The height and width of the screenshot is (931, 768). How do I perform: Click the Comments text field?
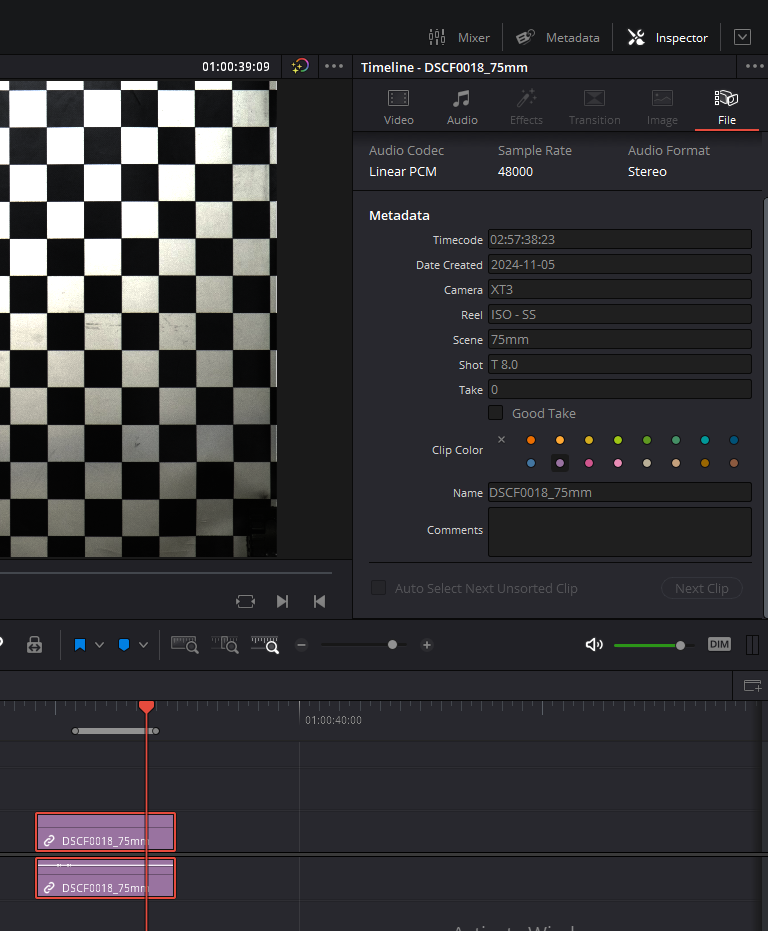coord(619,531)
